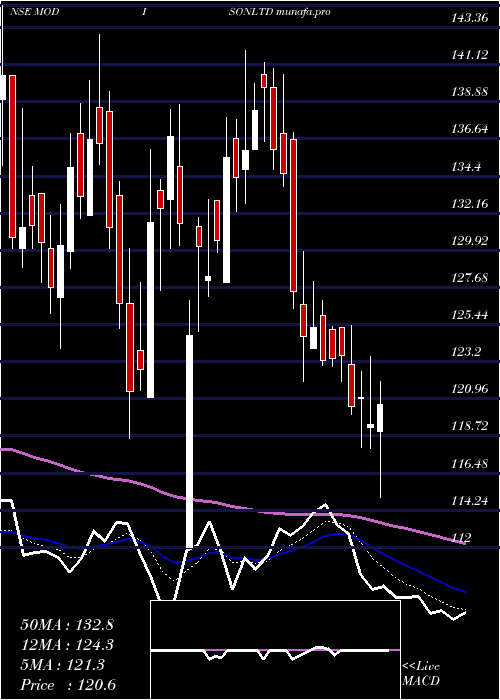Image resolution: width=500 pixels, height=700 pixels.
Task: Click the 141.12 price axis label
Action: (469, 55)
